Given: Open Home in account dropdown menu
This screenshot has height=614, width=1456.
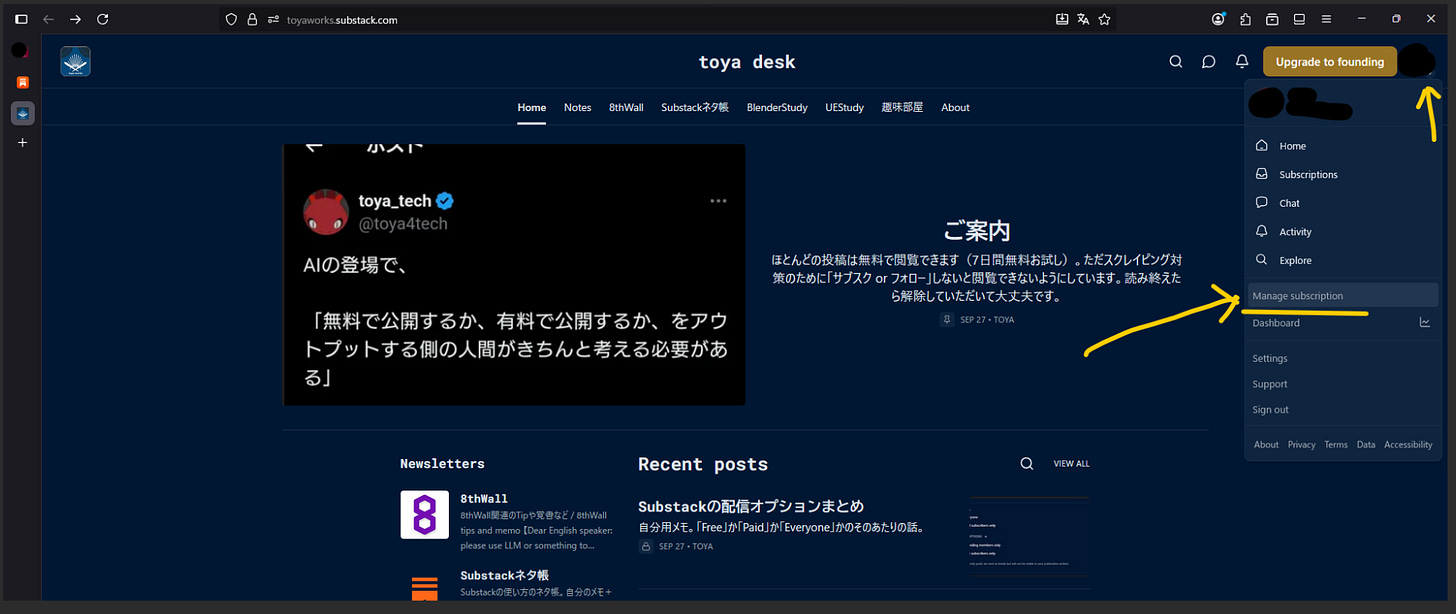Looking at the screenshot, I should pyautogui.click(x=1343, y=146).
